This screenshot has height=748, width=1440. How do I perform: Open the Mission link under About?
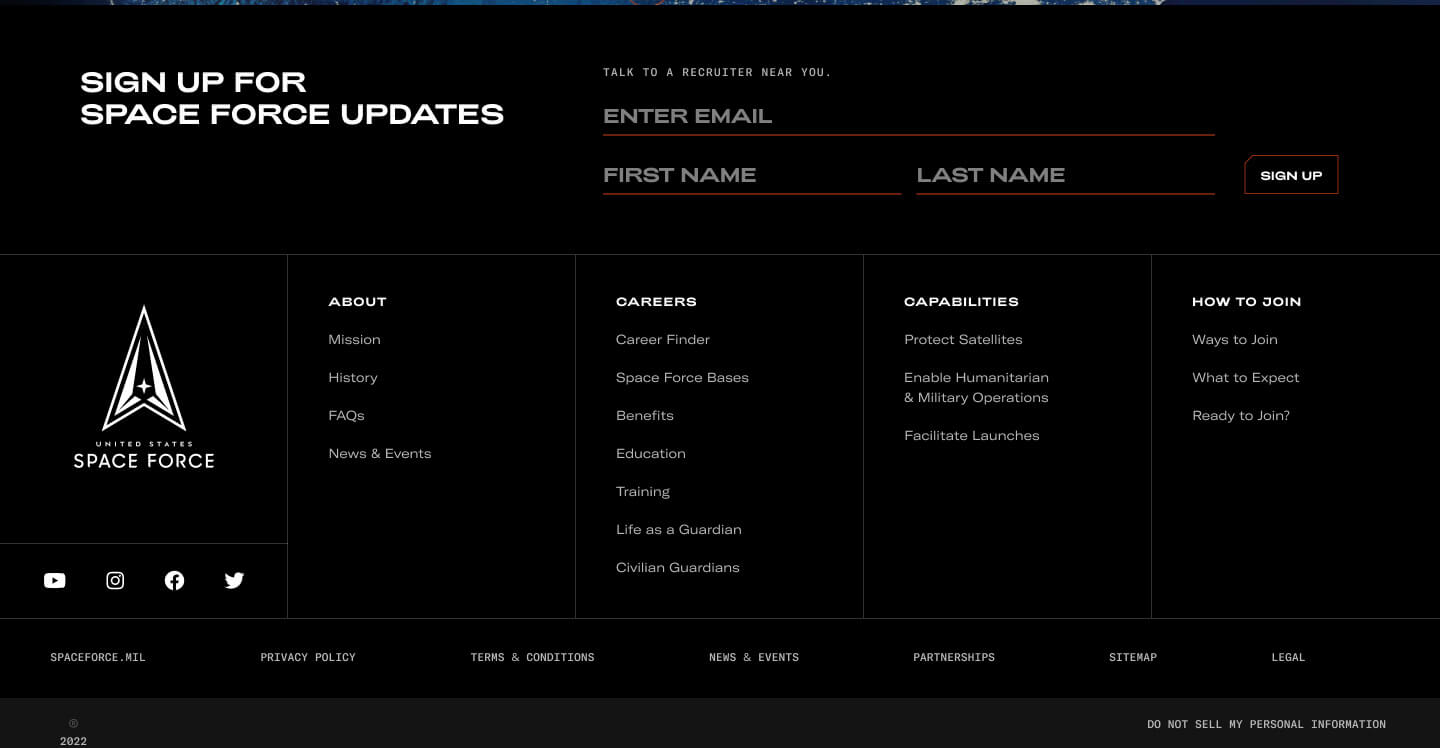coord(354,340)
